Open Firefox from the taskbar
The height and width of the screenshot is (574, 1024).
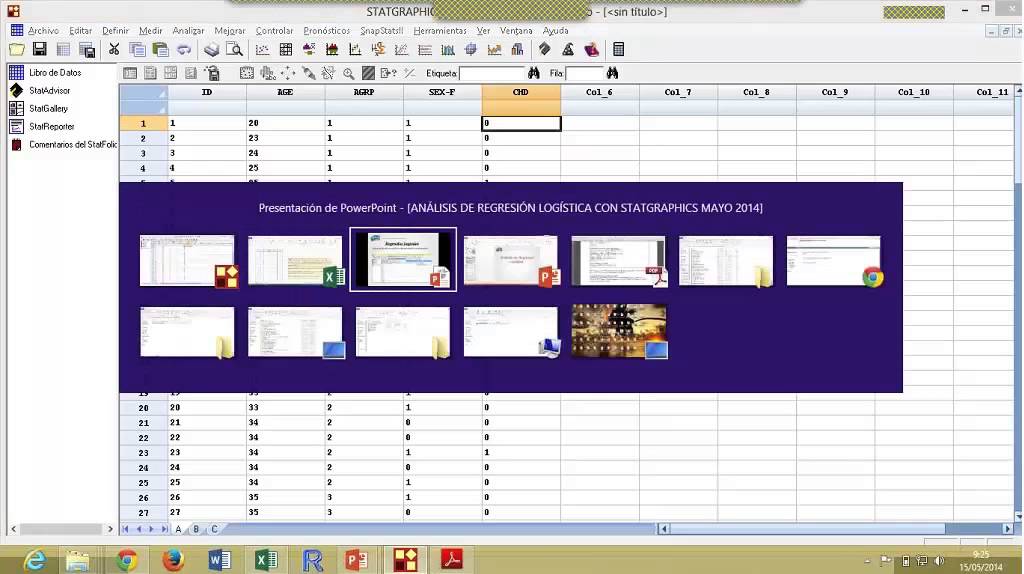tap(173, 560)
